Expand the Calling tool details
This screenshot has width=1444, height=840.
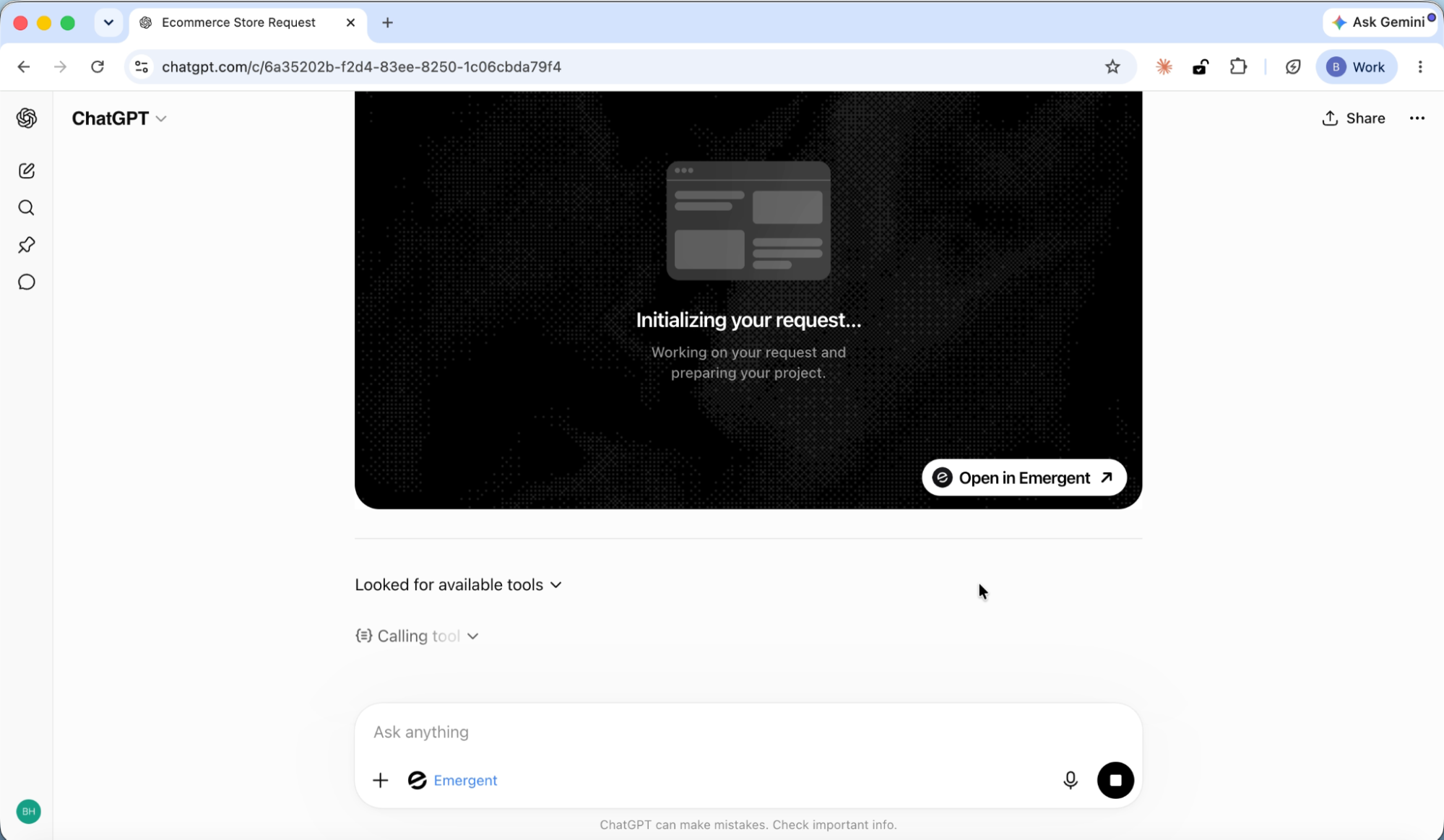[x=417, y=636]
